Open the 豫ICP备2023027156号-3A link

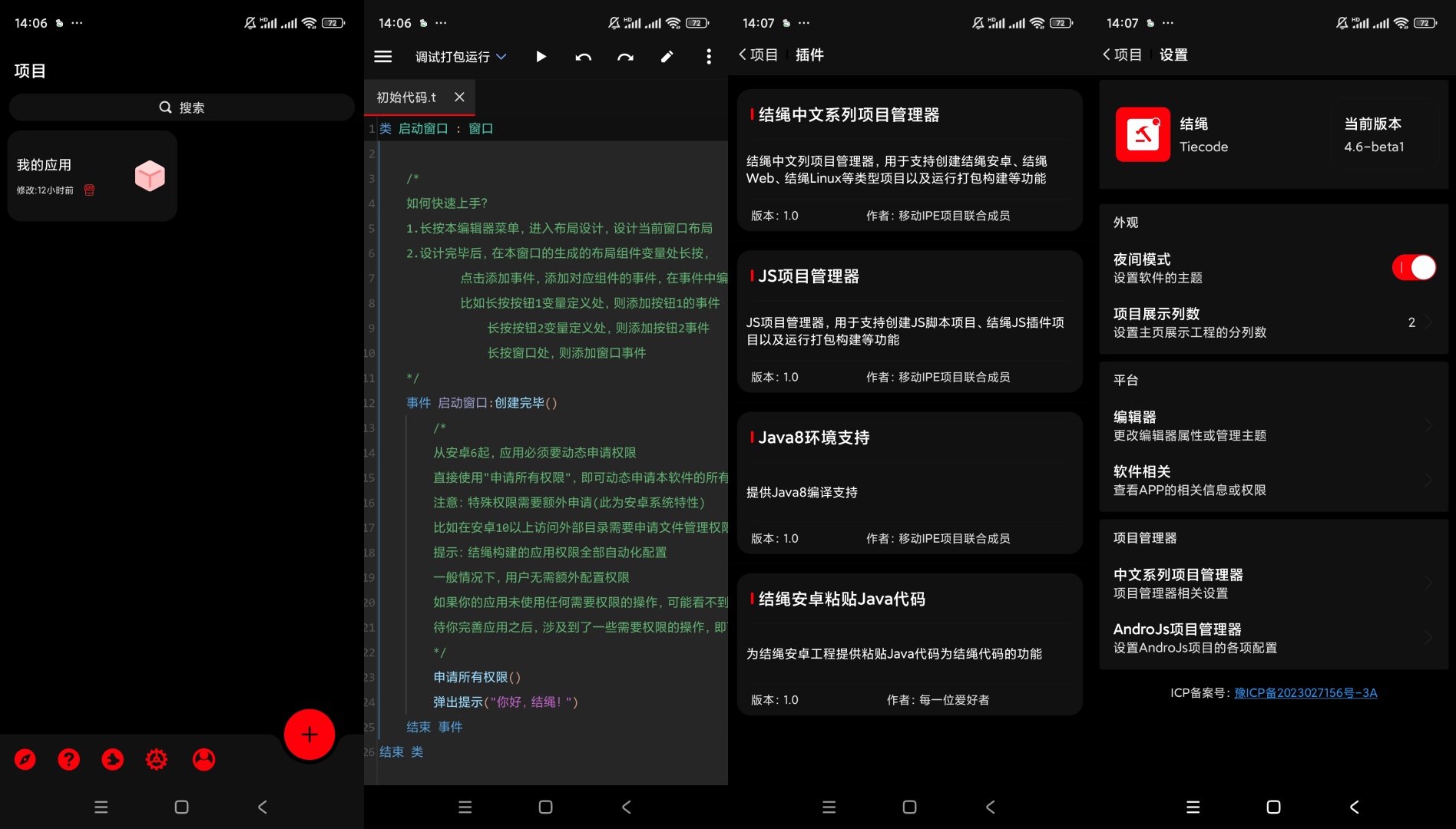click(x=1305, y=692)
